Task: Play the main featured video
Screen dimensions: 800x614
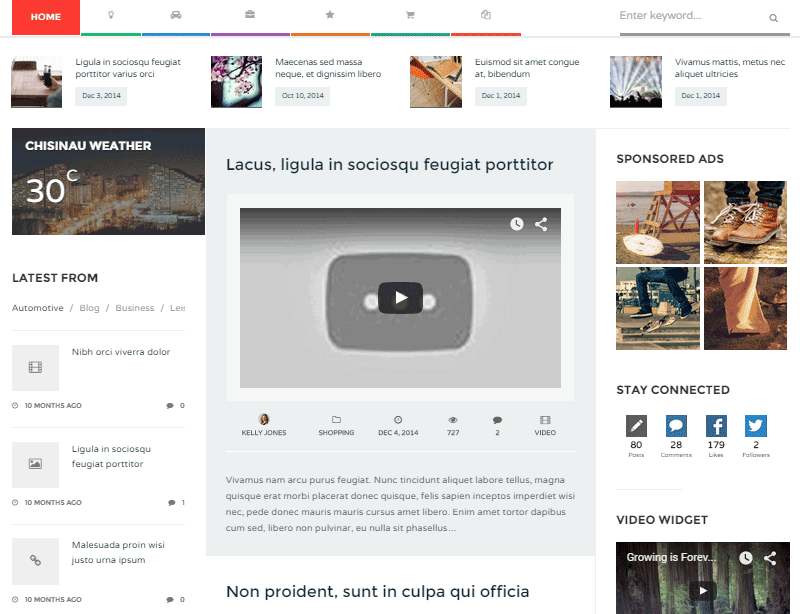Action: pos(401,298)
